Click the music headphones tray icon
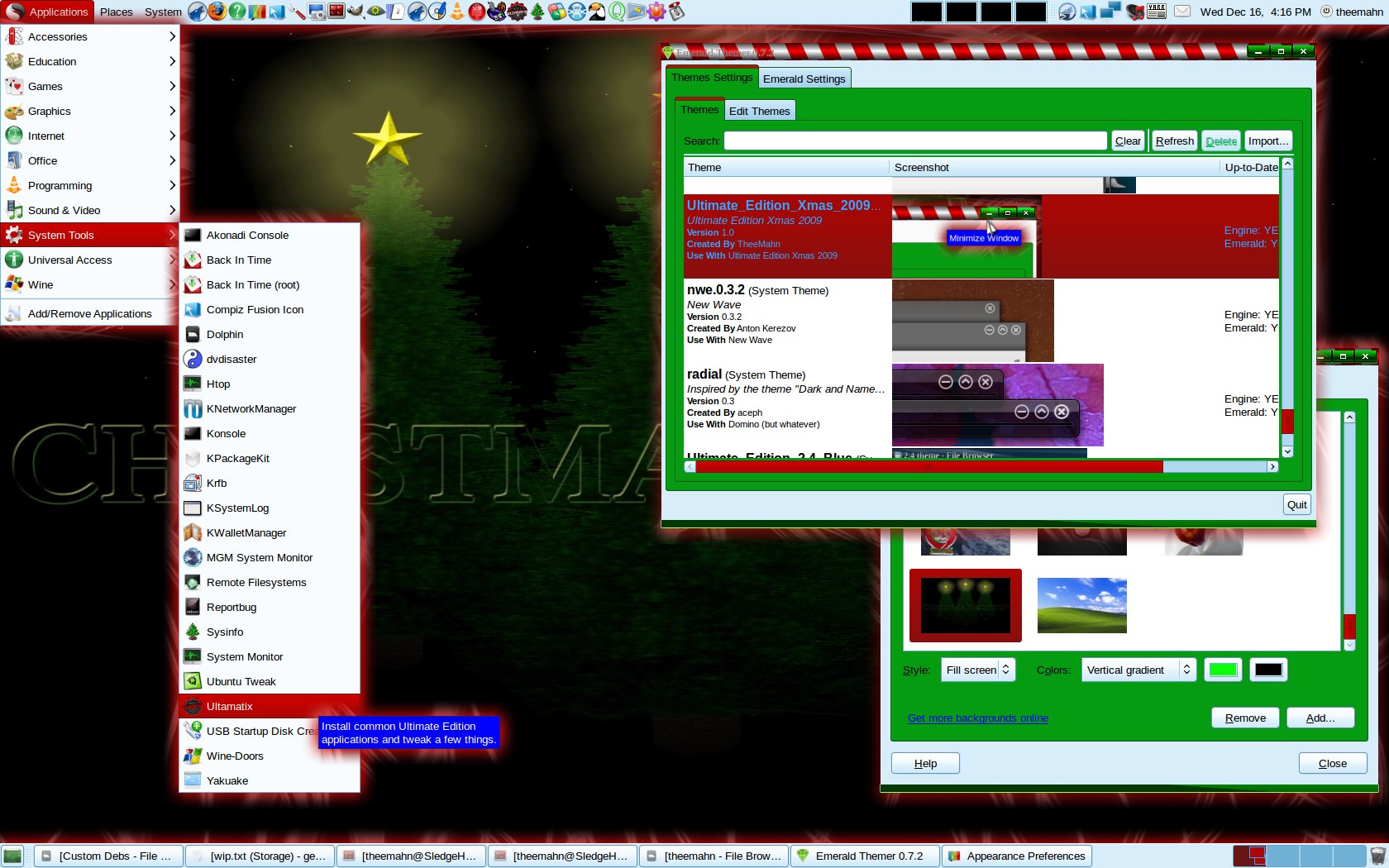Screen dimensions: 1389x868 (1135, 12)
